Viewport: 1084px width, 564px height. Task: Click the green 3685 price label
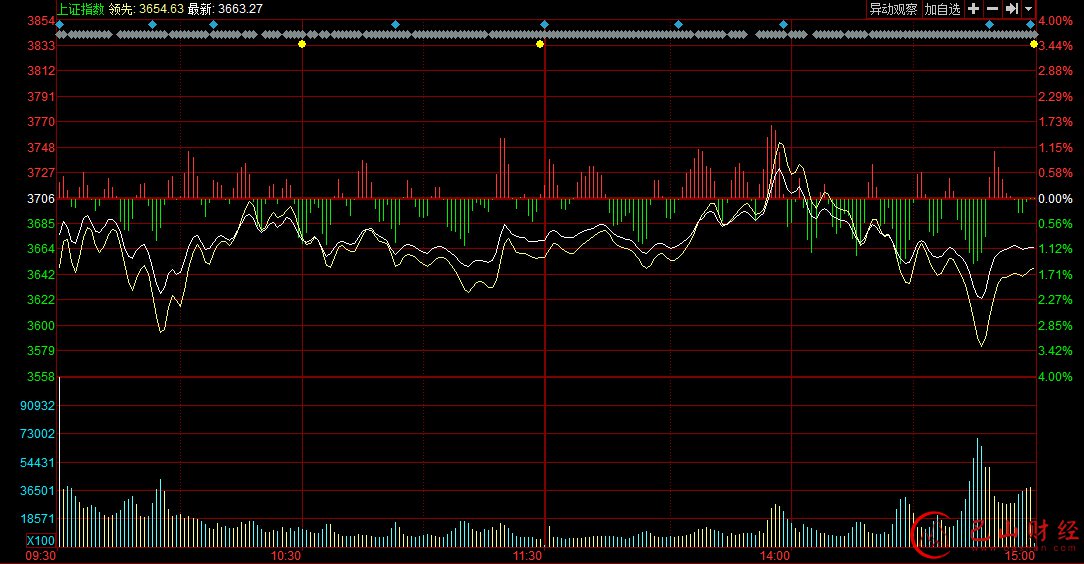point(41,223)
